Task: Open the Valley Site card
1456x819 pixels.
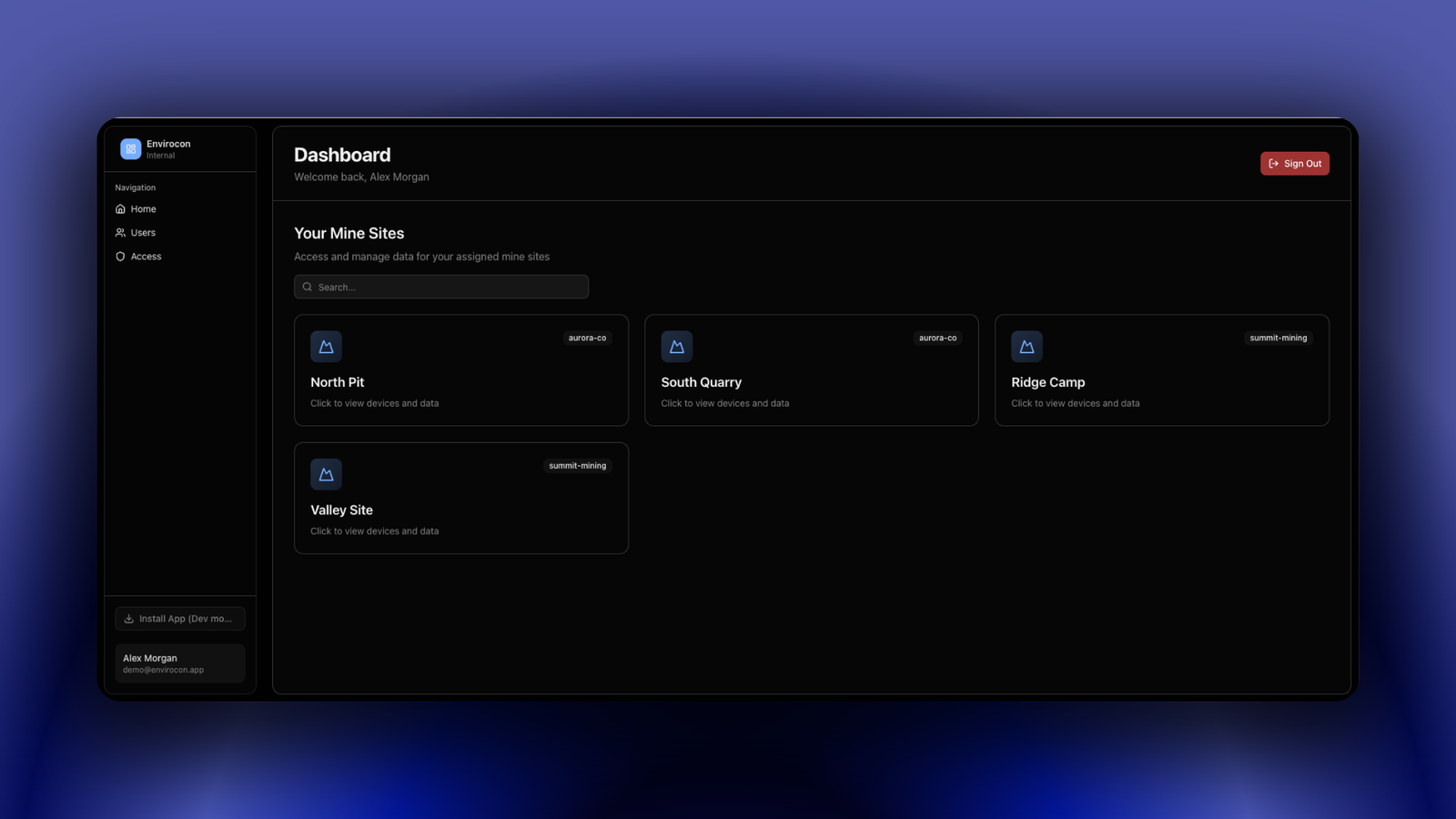Action: (461, 499)
